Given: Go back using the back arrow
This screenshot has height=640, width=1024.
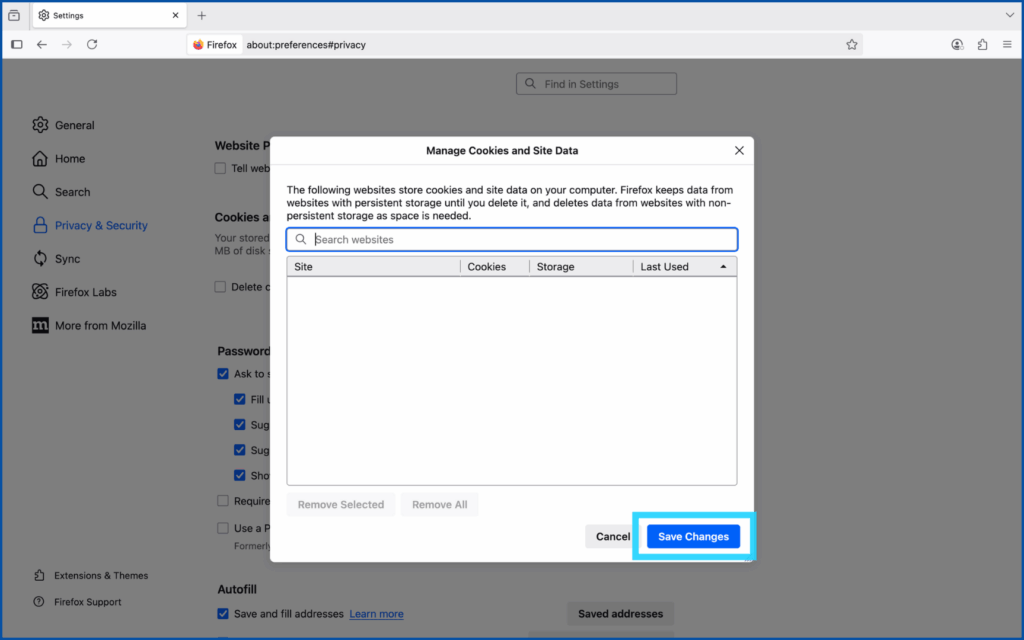Looking at the screenshot, I should [x=42, y=44].
